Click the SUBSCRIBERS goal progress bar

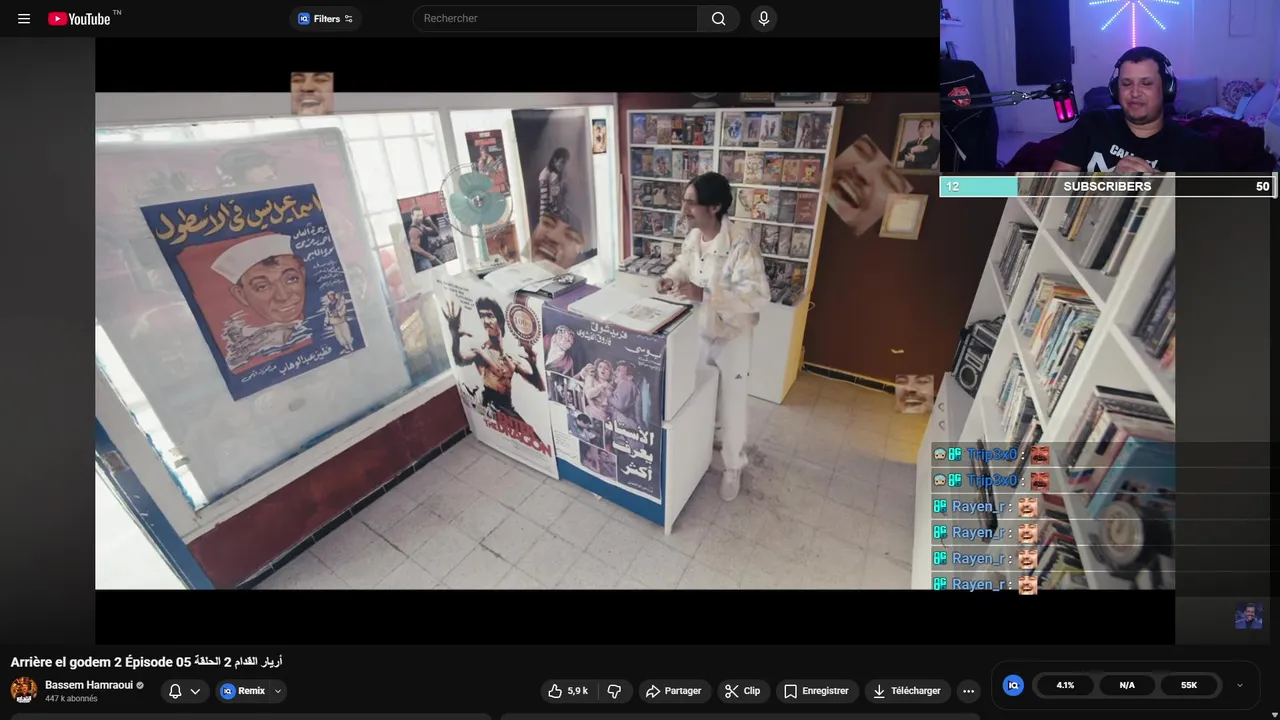pyautogui.click(x=1107, y=186)
